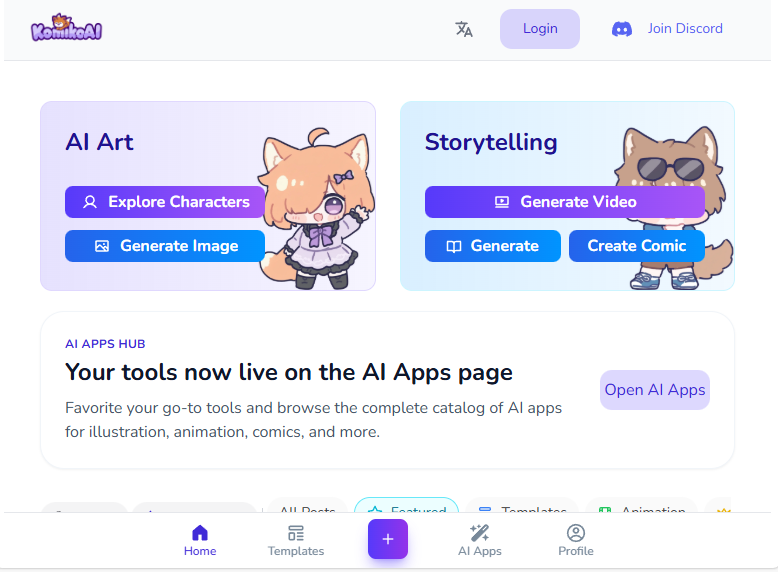Click Explore Characters button
The image size is (778, 572).
(165, 202)
